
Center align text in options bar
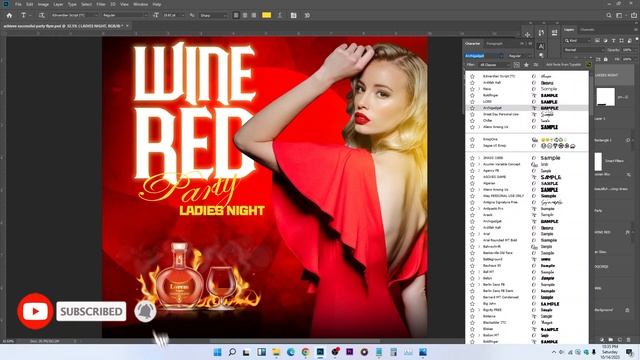tap(245, 15)
